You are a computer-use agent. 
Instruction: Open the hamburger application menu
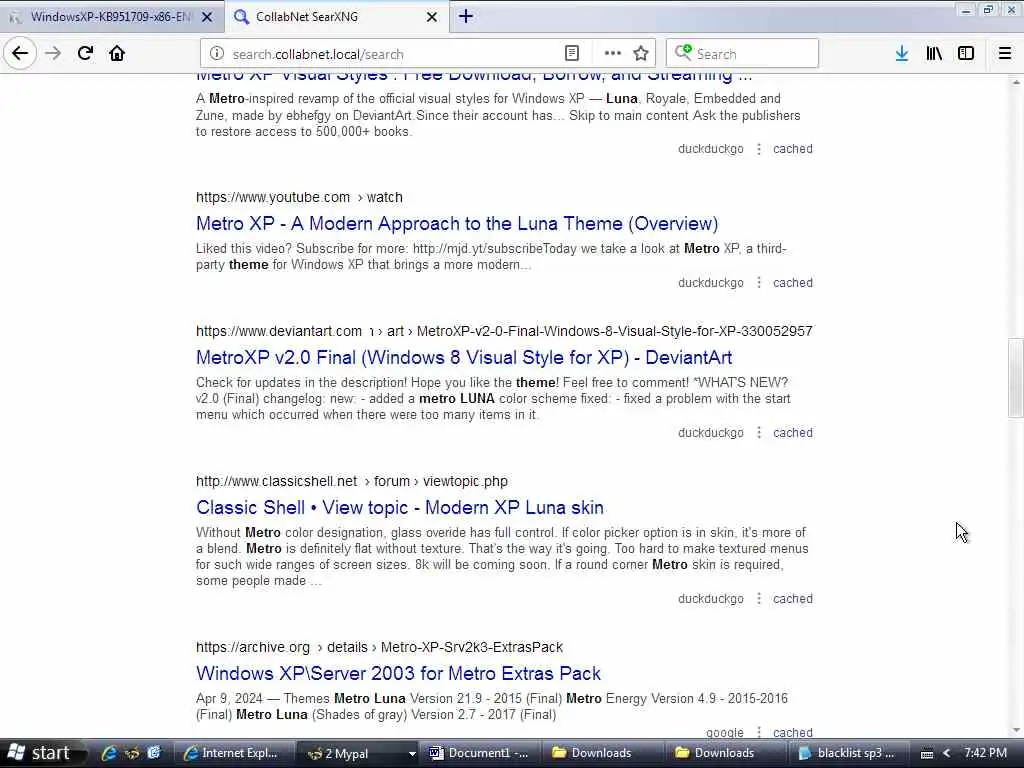coord(1005,54)
